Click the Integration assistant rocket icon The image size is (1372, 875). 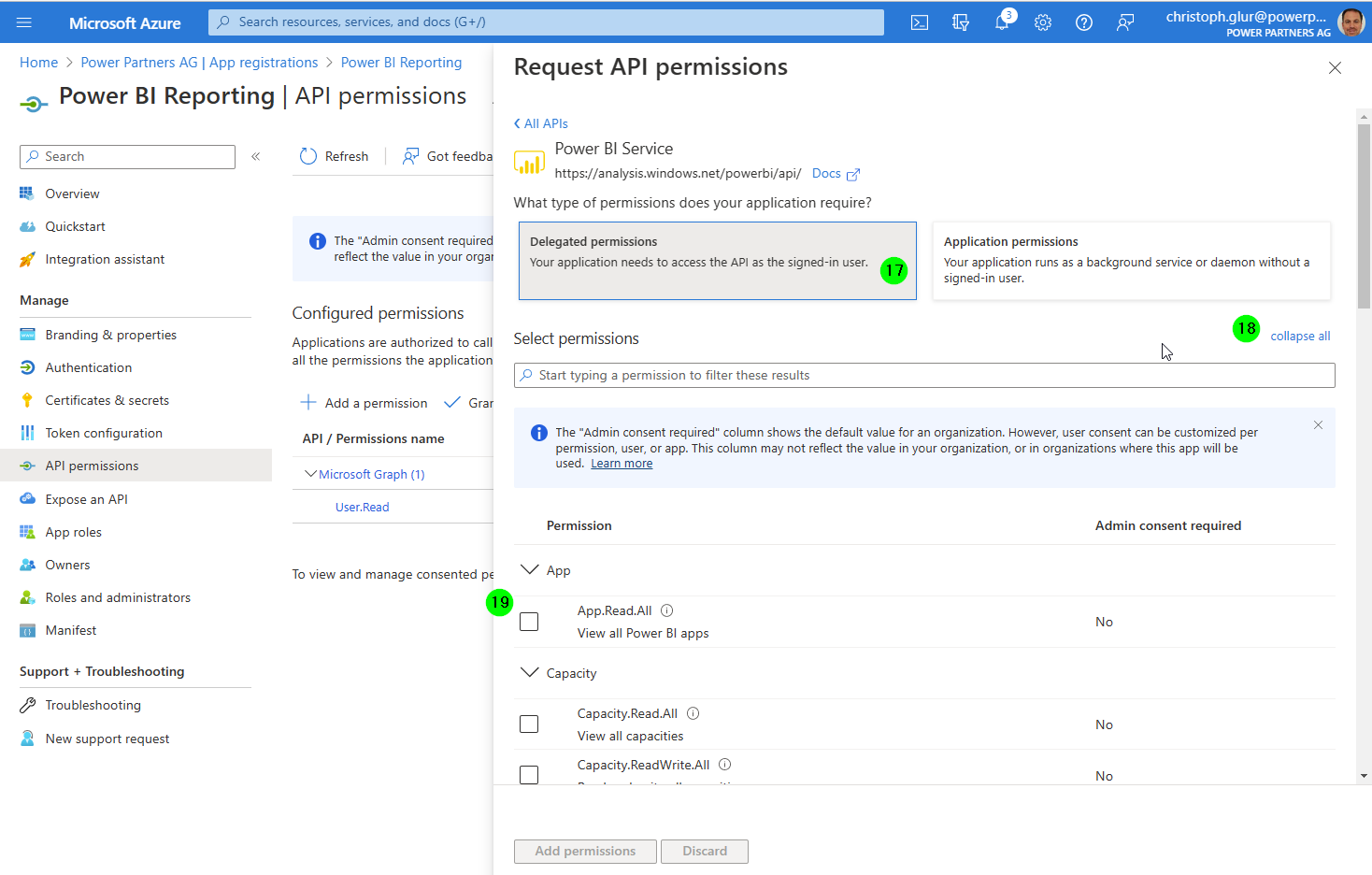click(x=27, y=259)
